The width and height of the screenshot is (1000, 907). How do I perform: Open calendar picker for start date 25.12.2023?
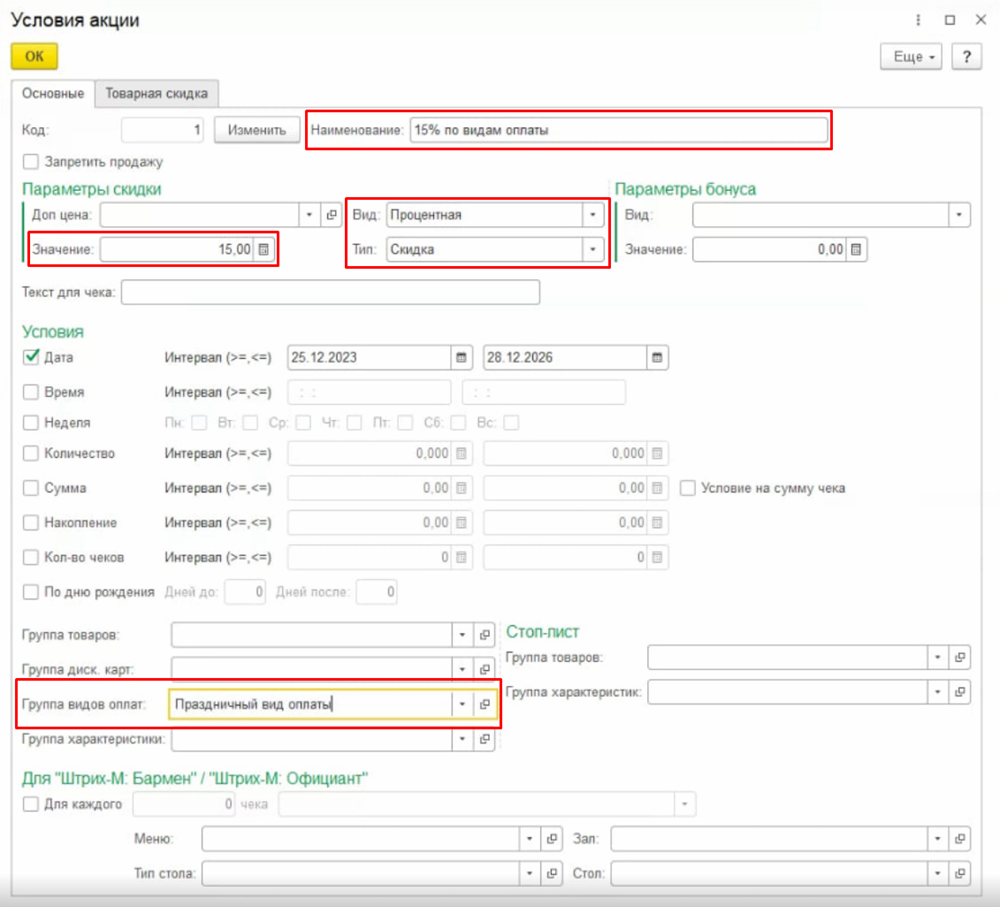coord(461,357)
